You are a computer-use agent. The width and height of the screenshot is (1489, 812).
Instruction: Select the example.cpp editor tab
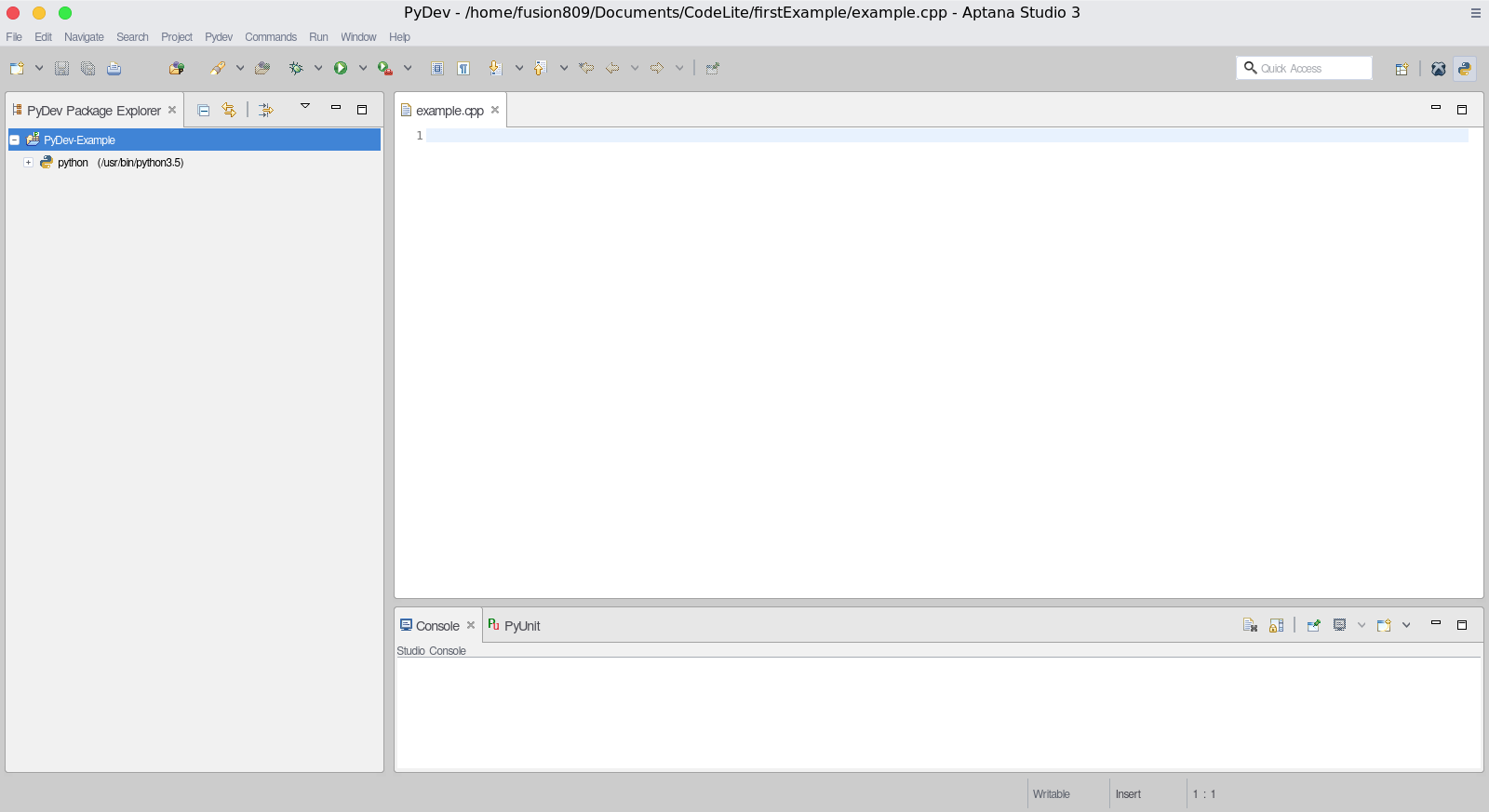pos(449,111)
